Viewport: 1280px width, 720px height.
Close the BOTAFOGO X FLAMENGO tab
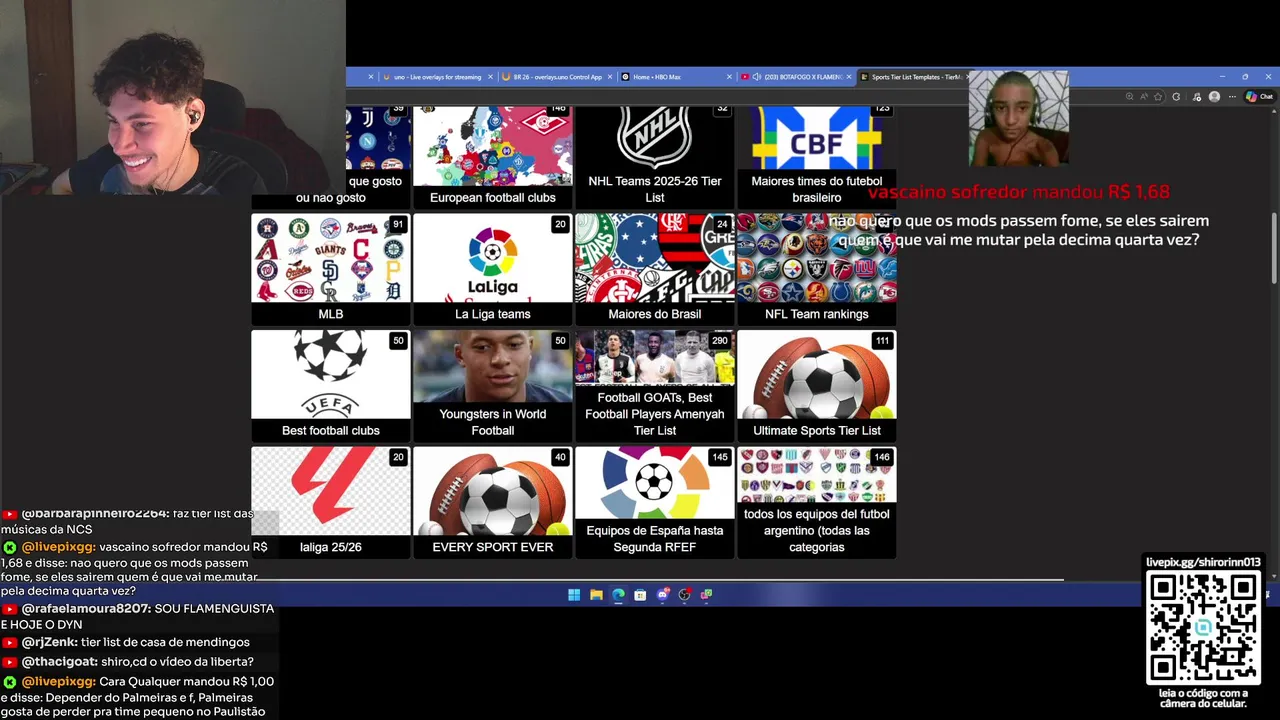(850, 77)
